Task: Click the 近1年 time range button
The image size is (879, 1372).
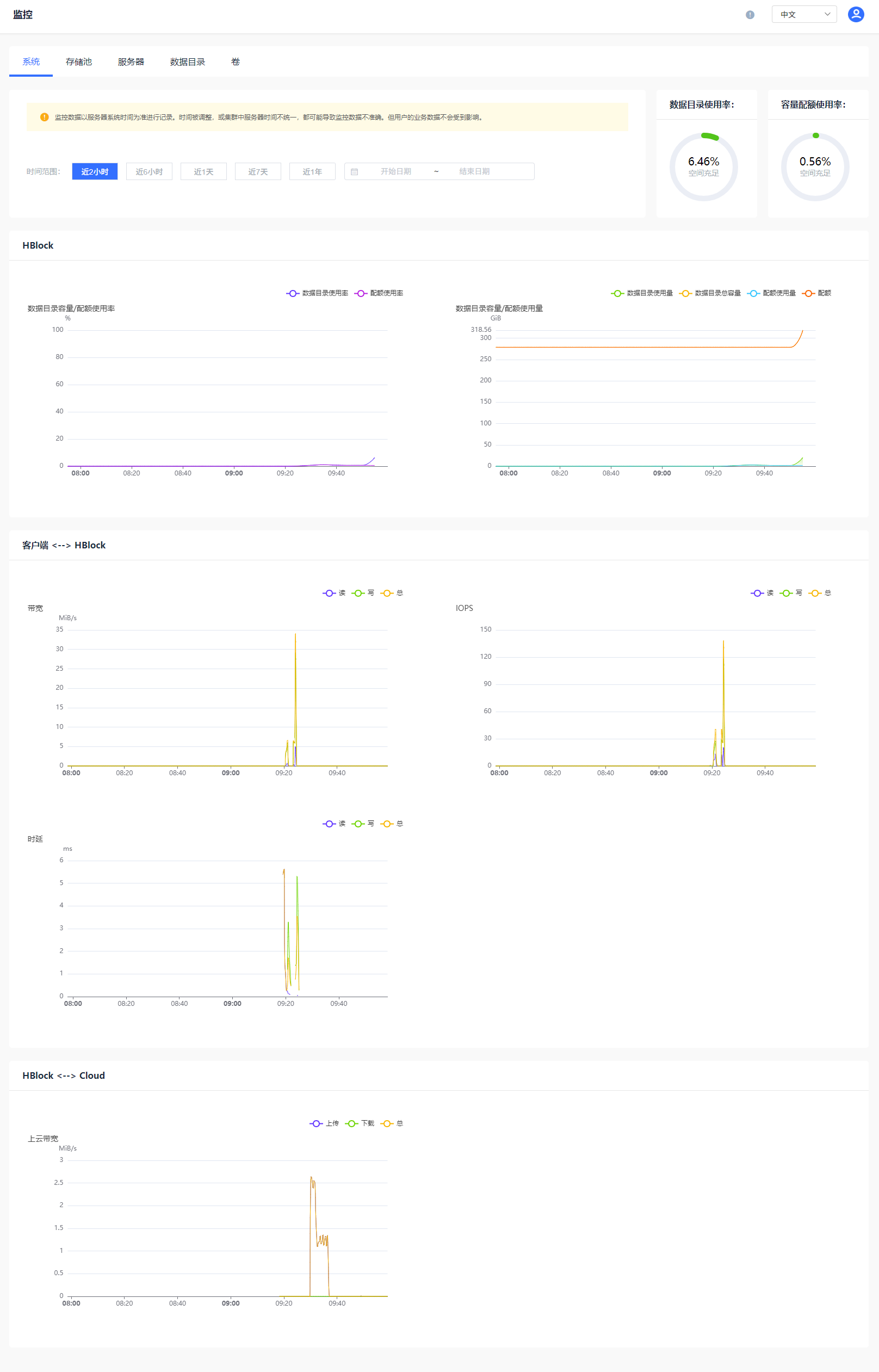Action: 312,172
